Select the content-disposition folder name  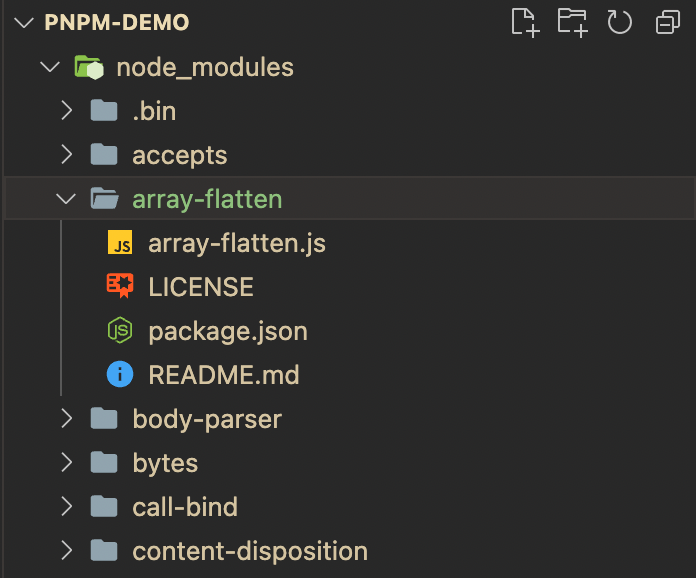click(250, 552)
